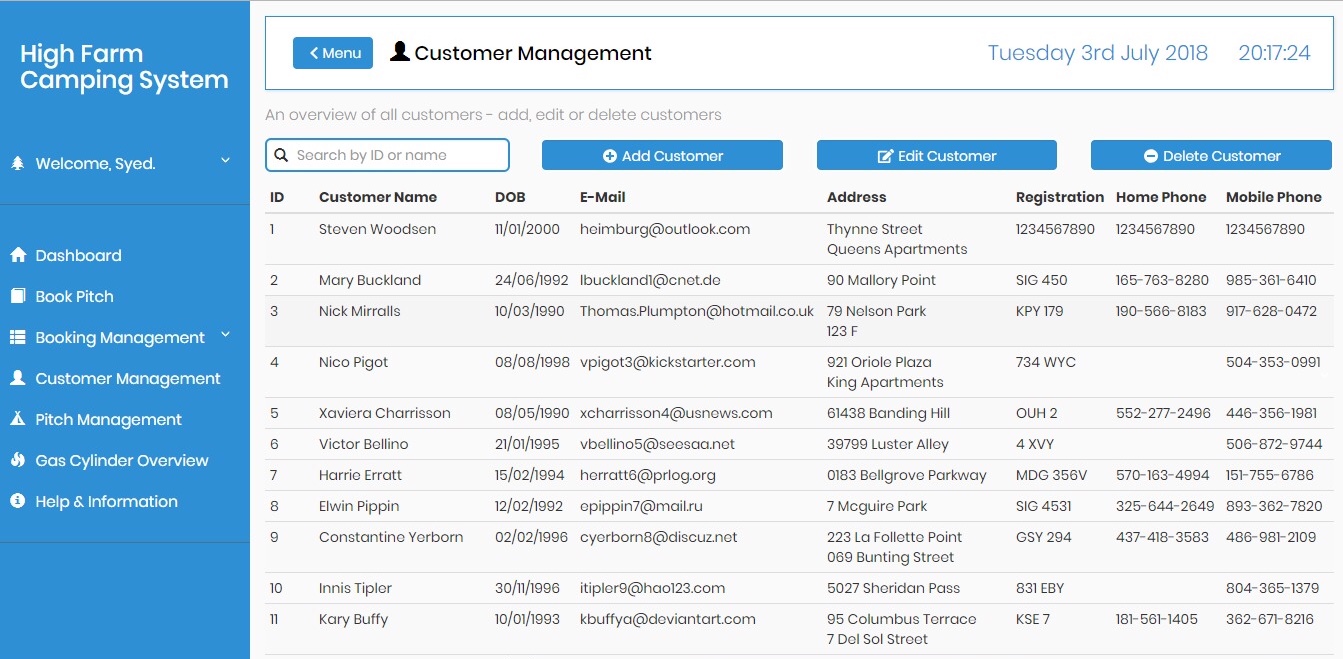This screenshot has height=659, width=1343.
Task: Click the Delete Customer button
Action: pos(1211,155)
